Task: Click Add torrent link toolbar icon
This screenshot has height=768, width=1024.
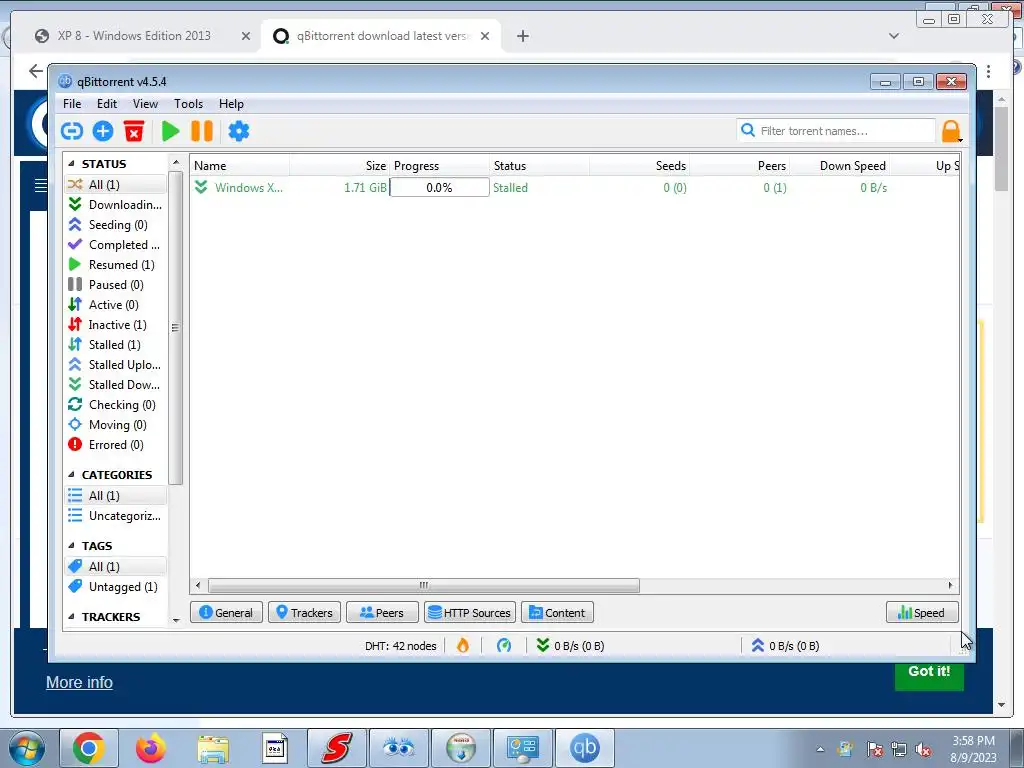Action: click(72, 131)
